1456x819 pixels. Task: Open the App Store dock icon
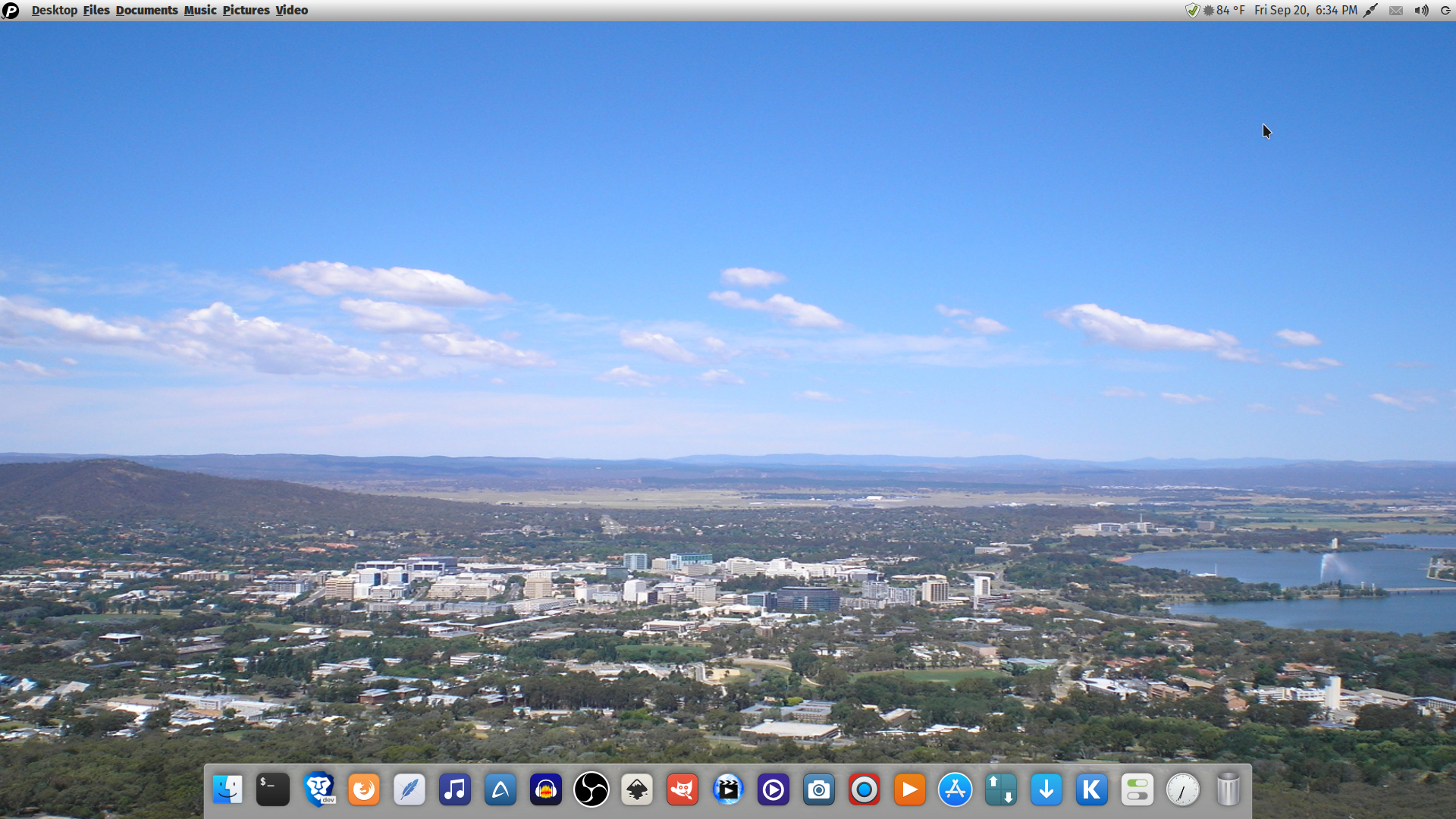click(955, 790)
